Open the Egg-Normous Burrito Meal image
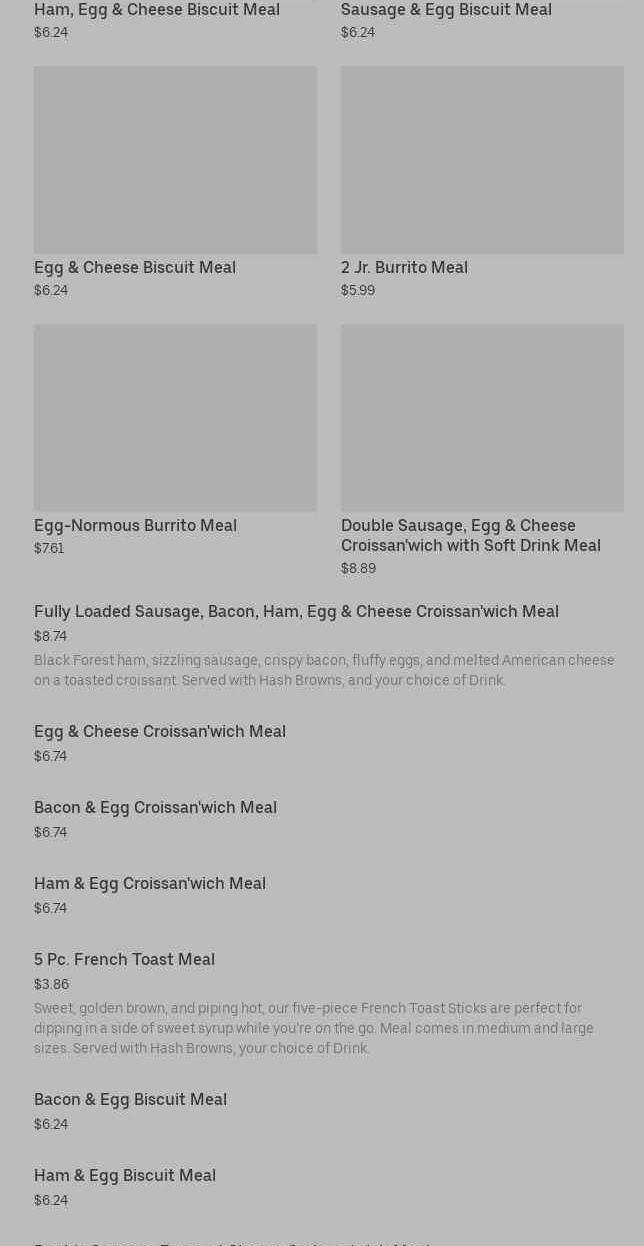This screenshot has width=644, height=1246. (x=175, y=417)
